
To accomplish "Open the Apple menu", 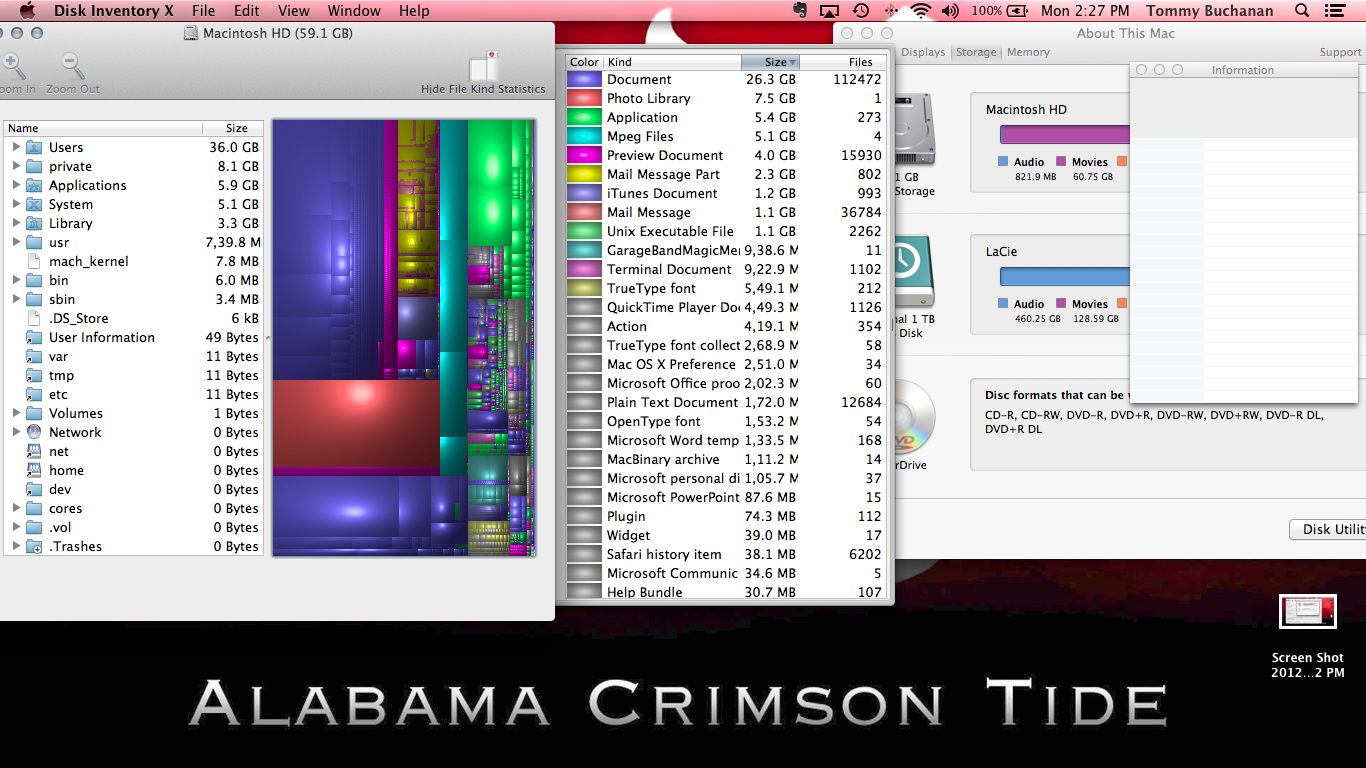I will (x=27, y=11).
